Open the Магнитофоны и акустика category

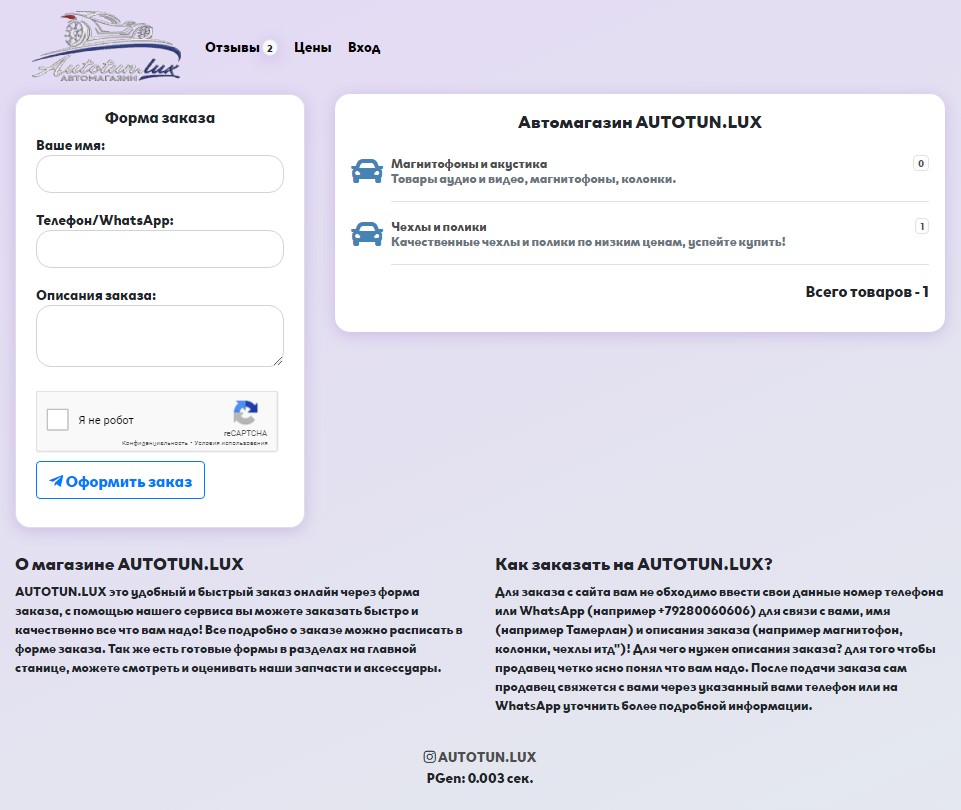(469, 164)
